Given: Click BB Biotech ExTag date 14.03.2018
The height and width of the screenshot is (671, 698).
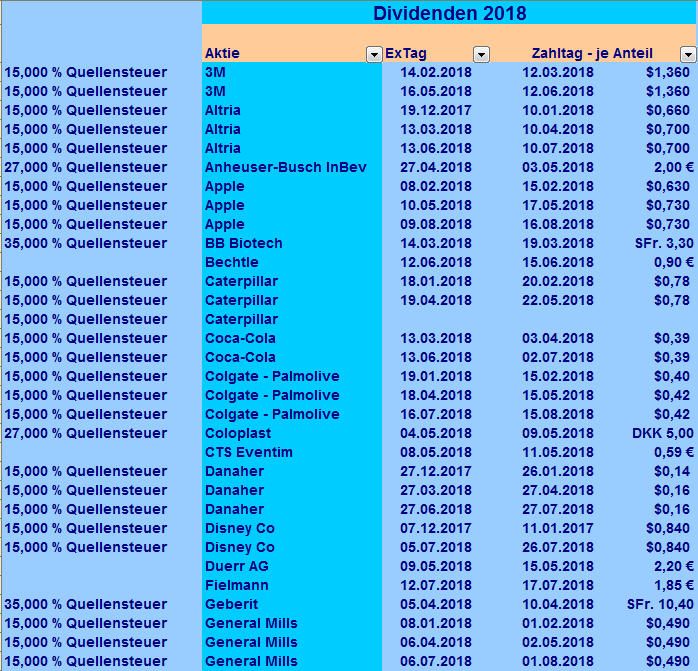Looking at the screenshot, I should pos(435,243).
